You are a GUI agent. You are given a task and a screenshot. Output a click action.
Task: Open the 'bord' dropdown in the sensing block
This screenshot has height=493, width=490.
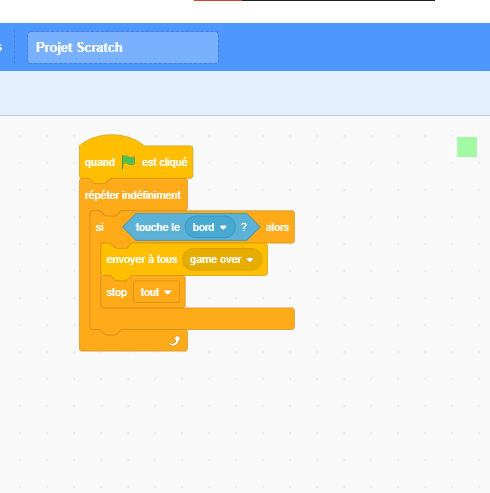tap(210, 227)
